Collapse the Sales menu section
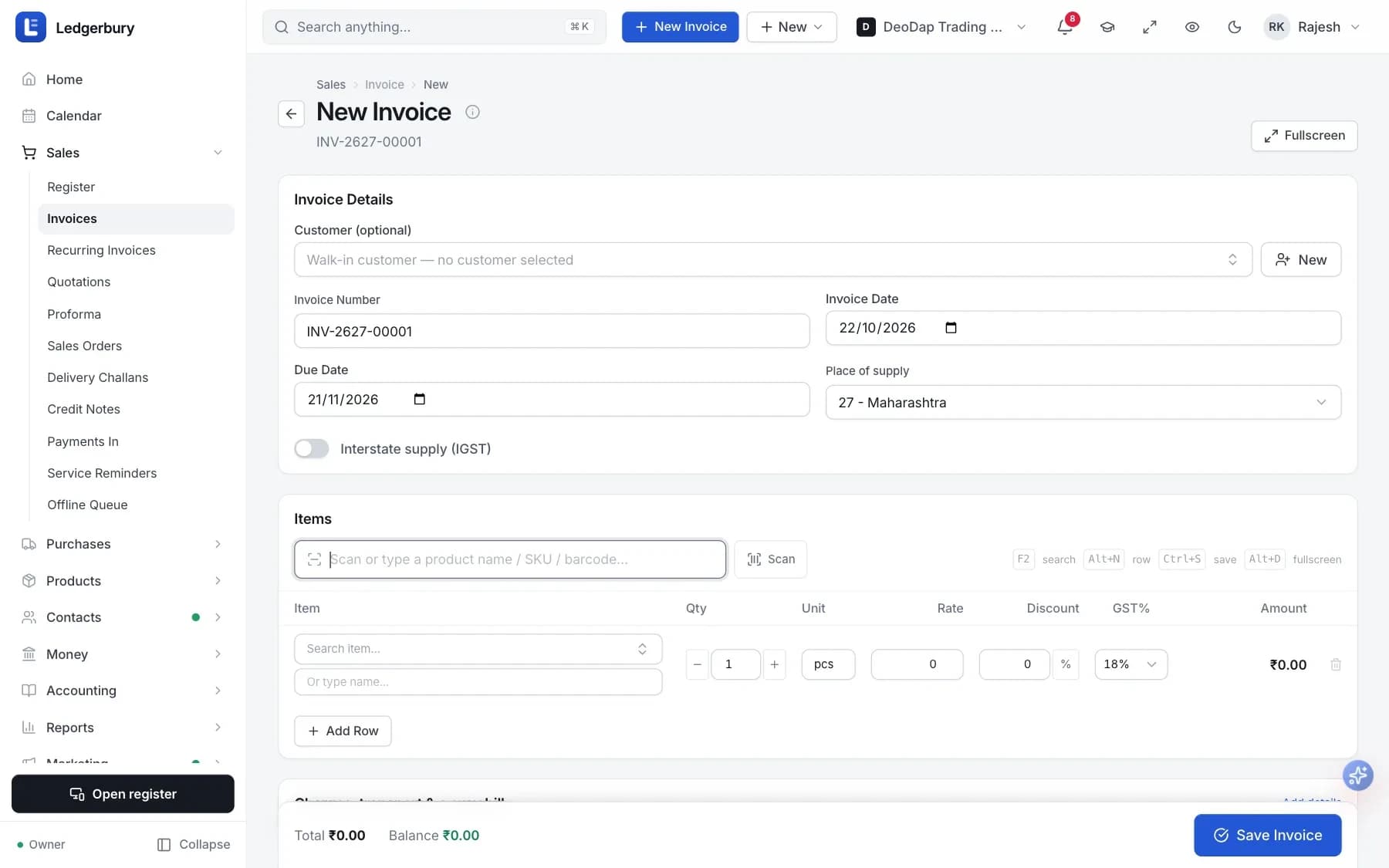This screenshot has height=868, width=1389. pos(123,153)
